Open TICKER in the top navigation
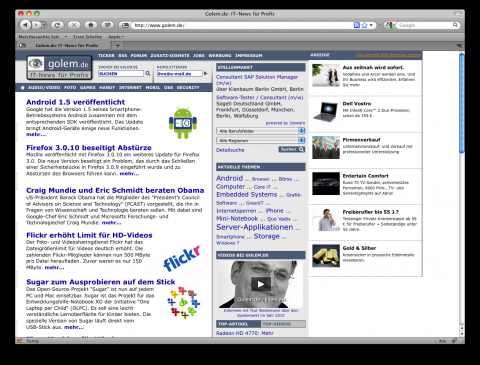 [x=106, y=55]
